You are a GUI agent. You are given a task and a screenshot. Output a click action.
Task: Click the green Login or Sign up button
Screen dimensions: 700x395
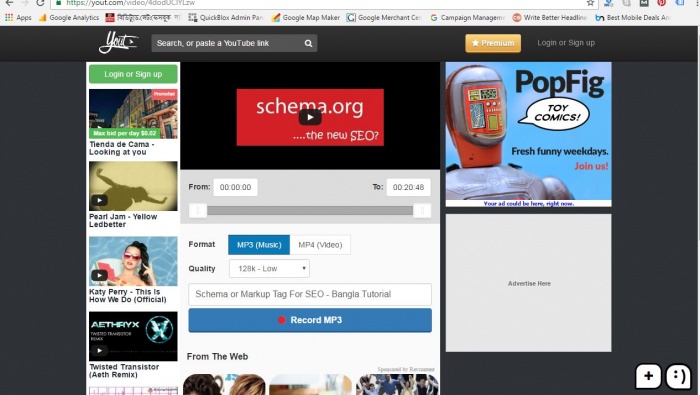(133, 74)
